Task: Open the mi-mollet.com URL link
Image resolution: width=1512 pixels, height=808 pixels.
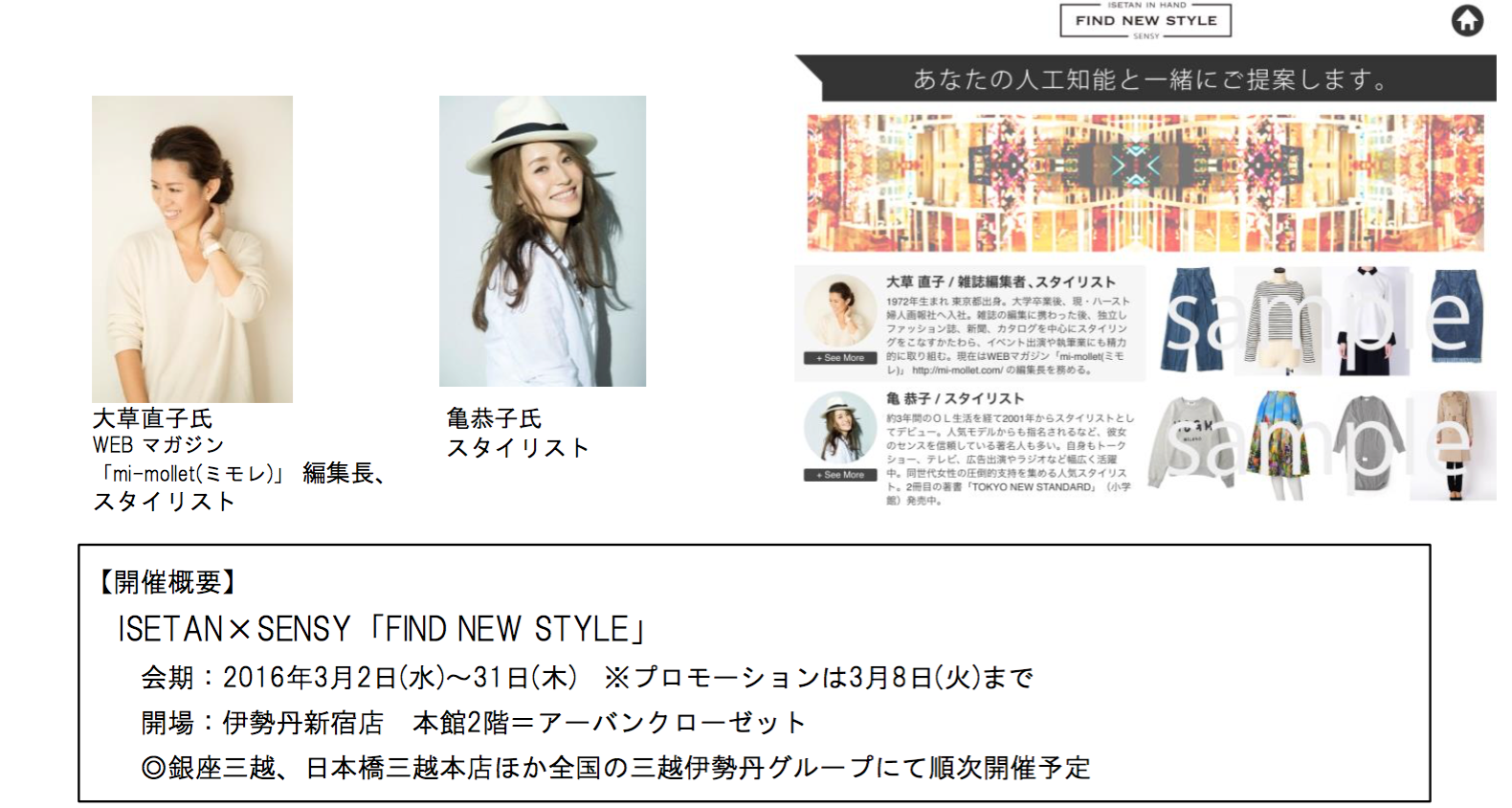Action: coord(955,370)
